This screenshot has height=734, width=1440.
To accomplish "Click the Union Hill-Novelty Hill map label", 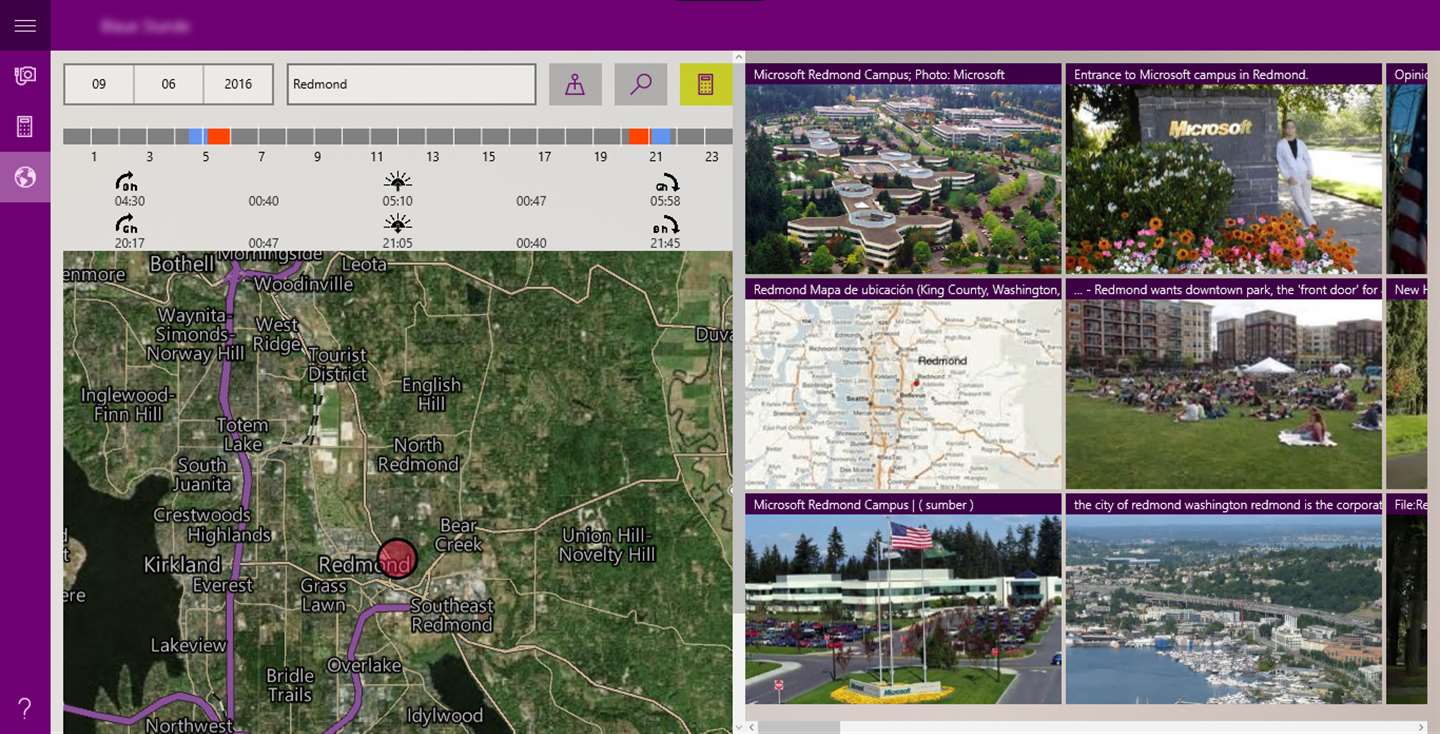I will coord(607,545).
